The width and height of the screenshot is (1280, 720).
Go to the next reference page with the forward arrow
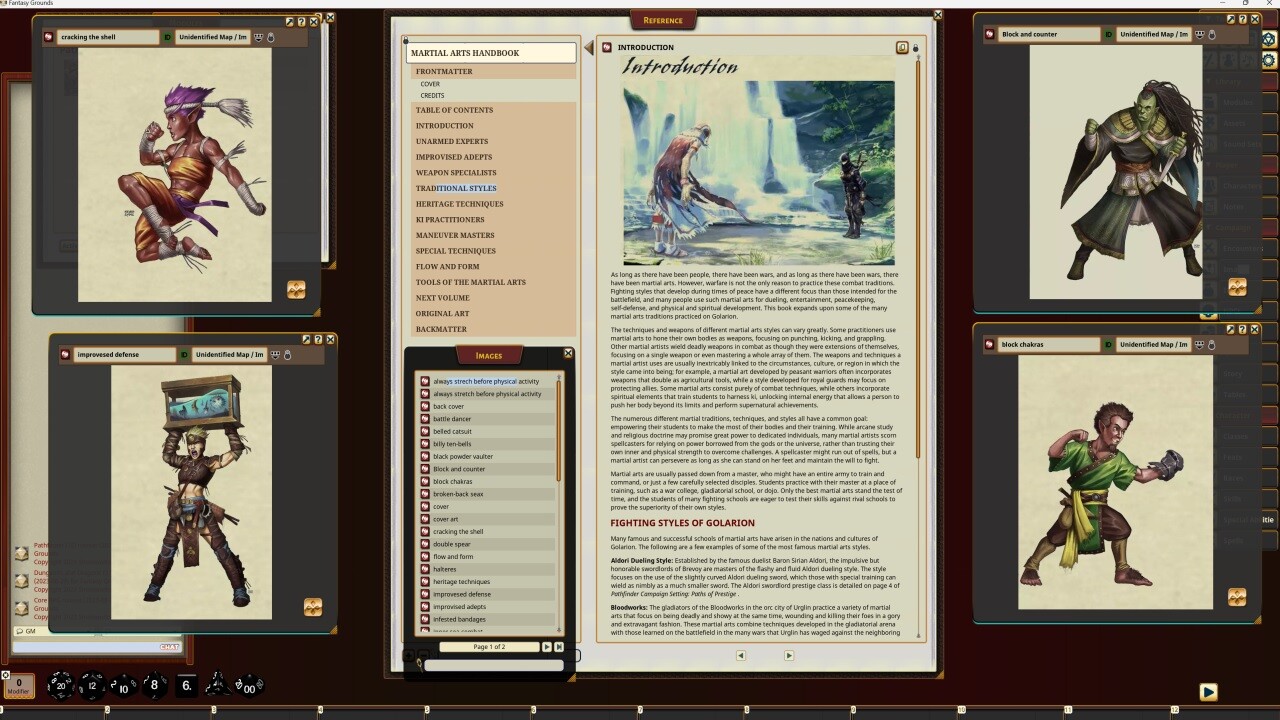pyautogui.click(x=788, y=655)
